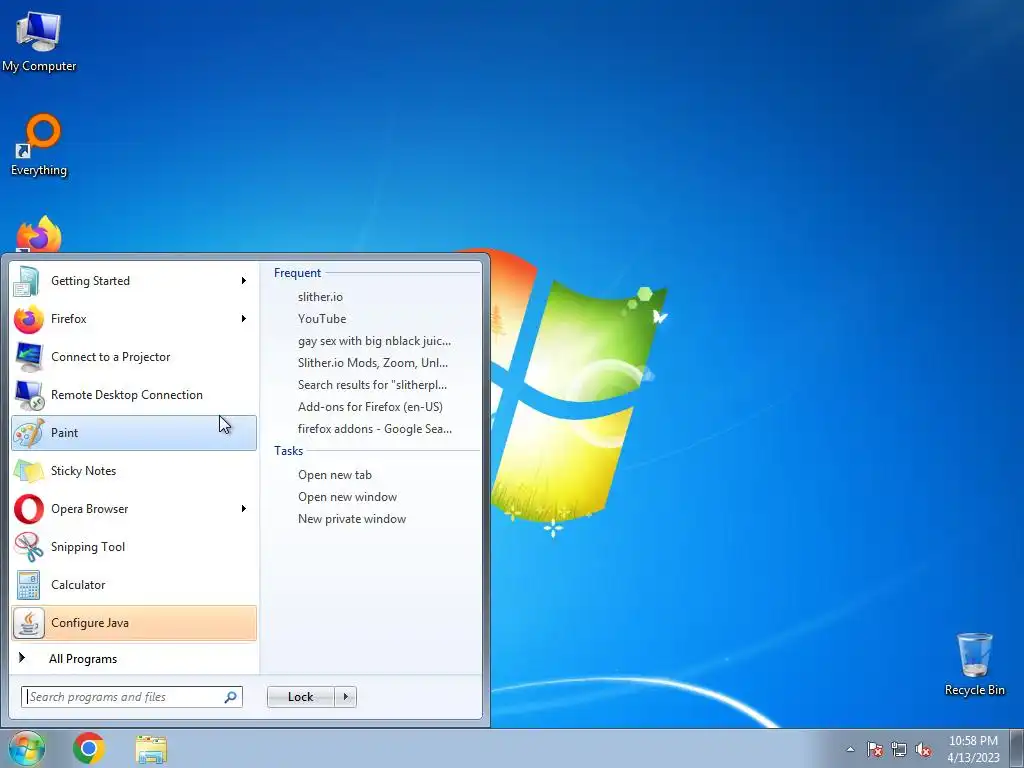Launch Opera Browser
This screenshot has width=1024, height=768.
[134, 509]
